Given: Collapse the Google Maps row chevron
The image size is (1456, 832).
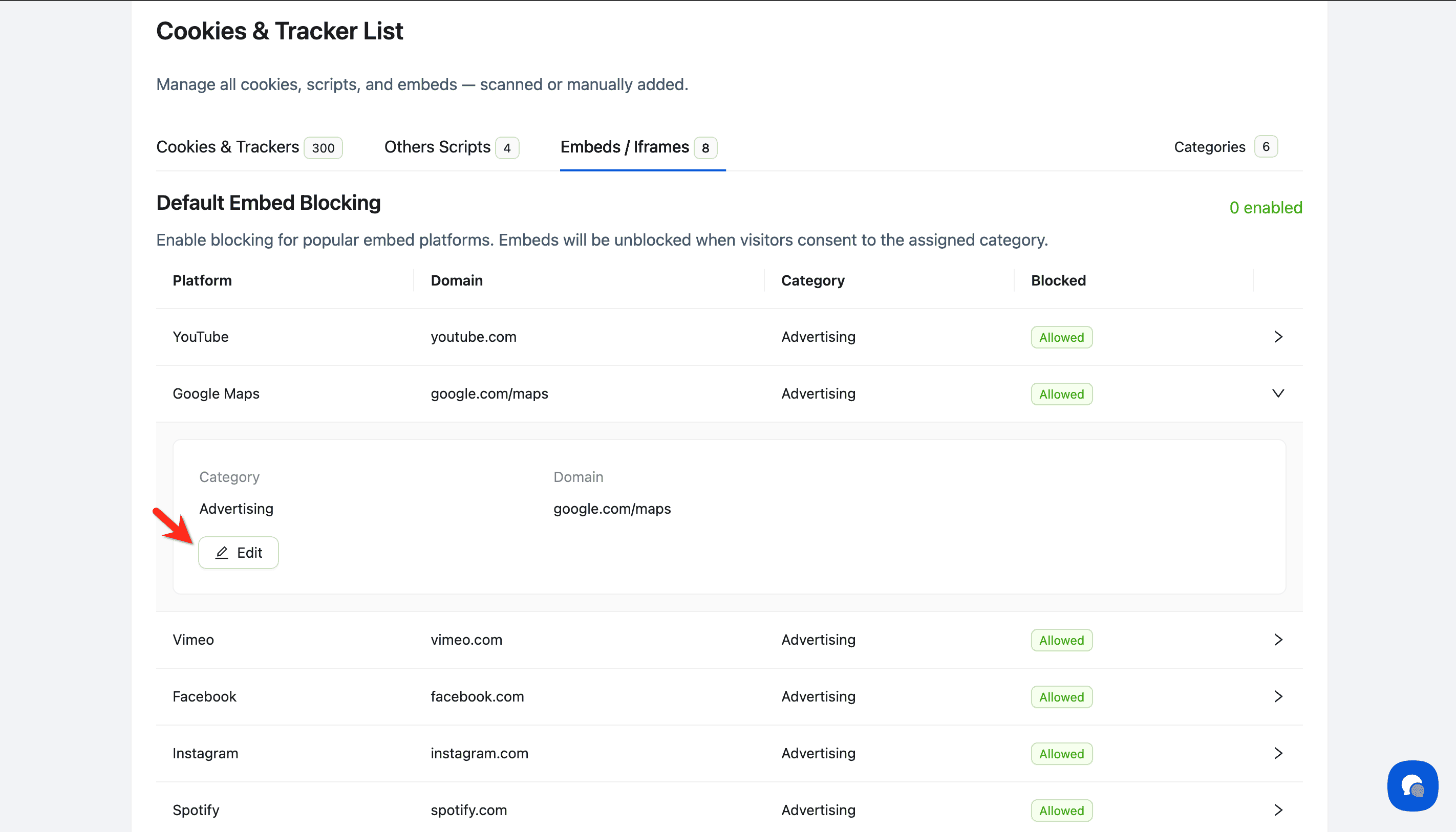Looking at the screenshot, I should click(x=1278, y=393).
